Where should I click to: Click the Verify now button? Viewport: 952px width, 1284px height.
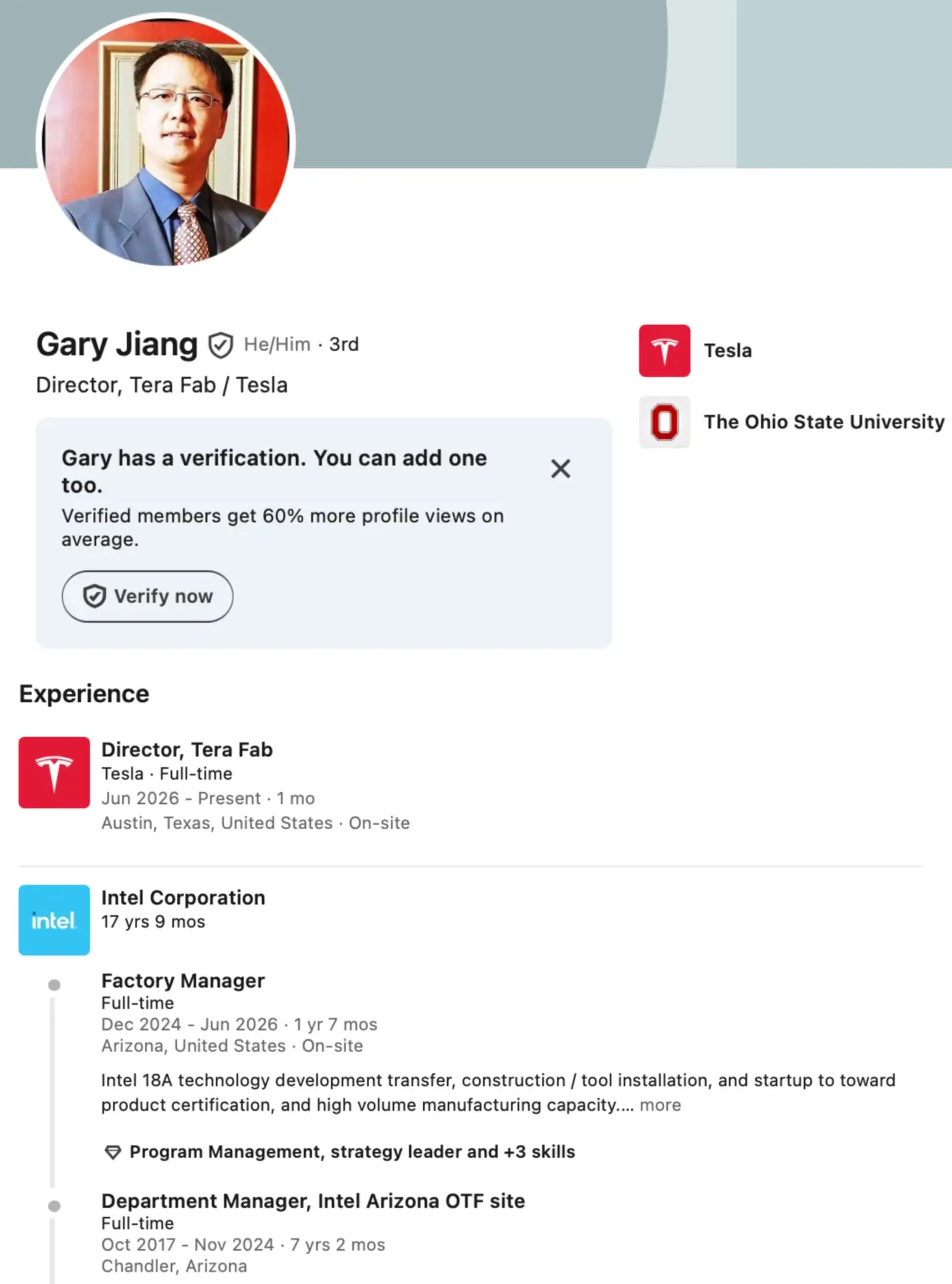tap(147, 596)
